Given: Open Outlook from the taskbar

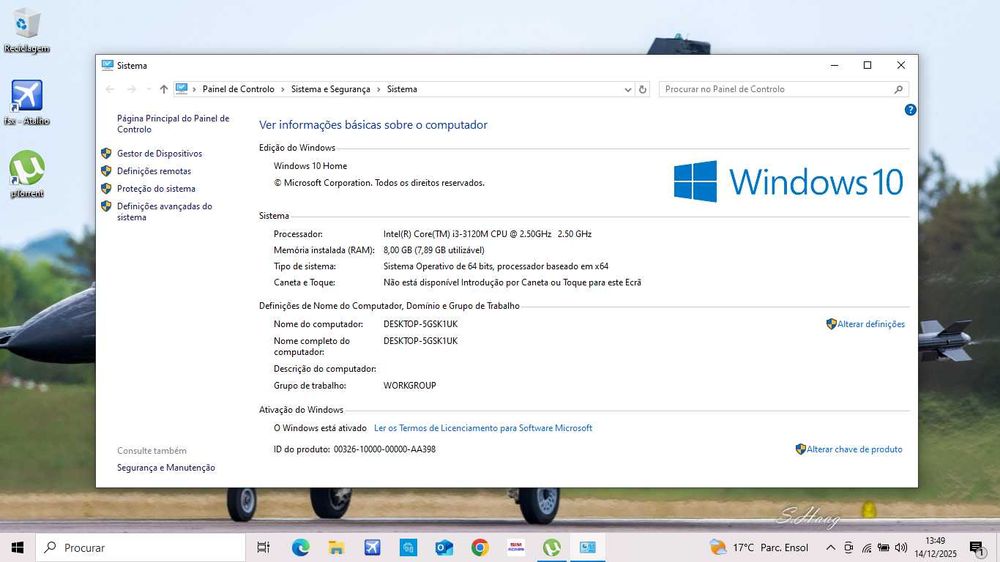Looking at the screenshot, I should point(444,547).
